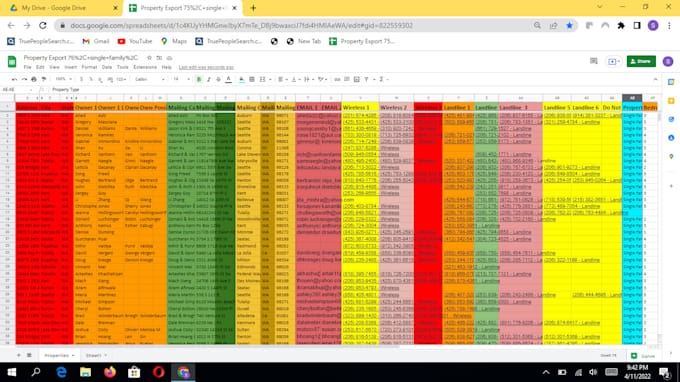
Task: Bookmark this page with the star icon
Action: tap(569, 26)
